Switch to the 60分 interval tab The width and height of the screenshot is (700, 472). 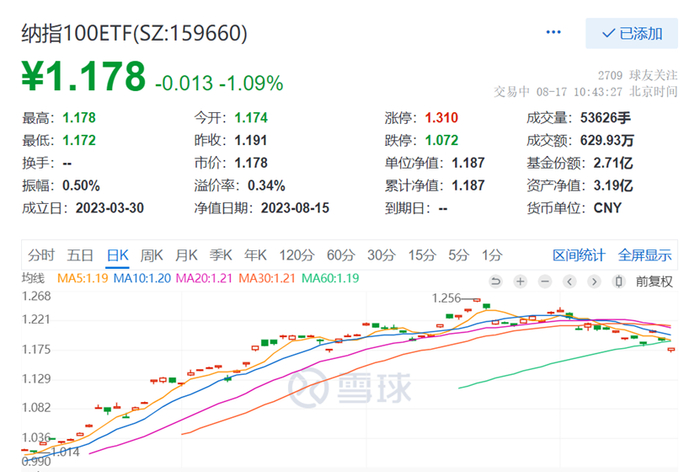coord(341,255)
